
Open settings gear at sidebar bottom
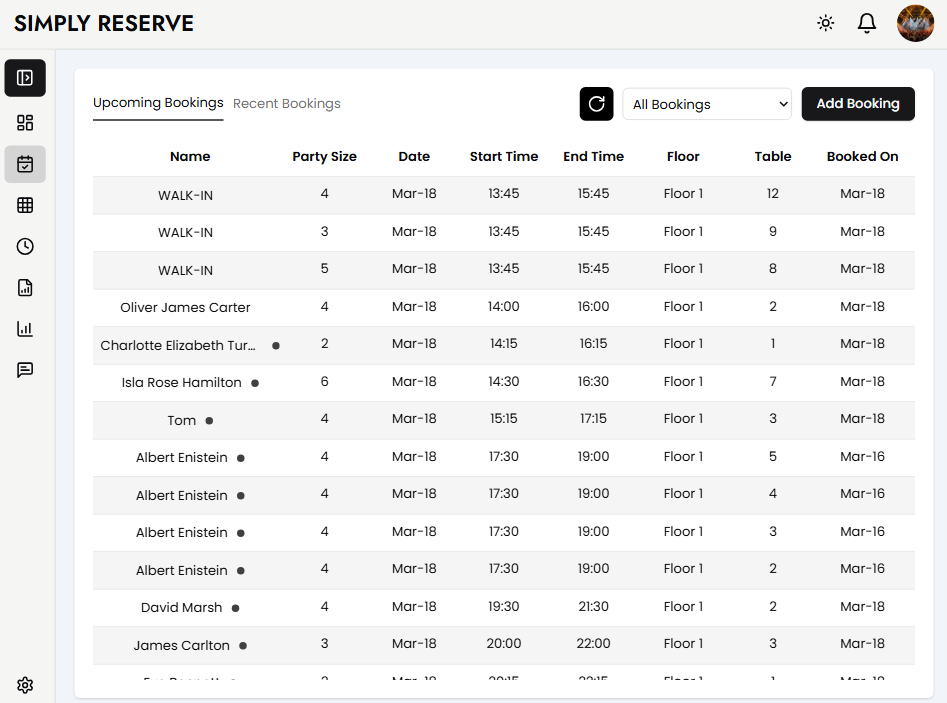[25, 685]
